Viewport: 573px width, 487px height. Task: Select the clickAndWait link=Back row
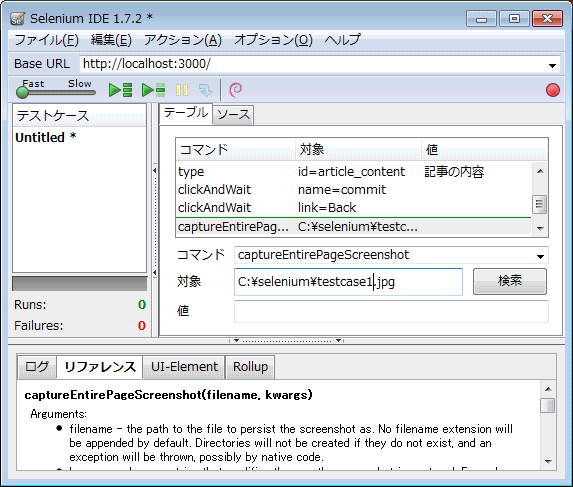[x=353, y=208]
